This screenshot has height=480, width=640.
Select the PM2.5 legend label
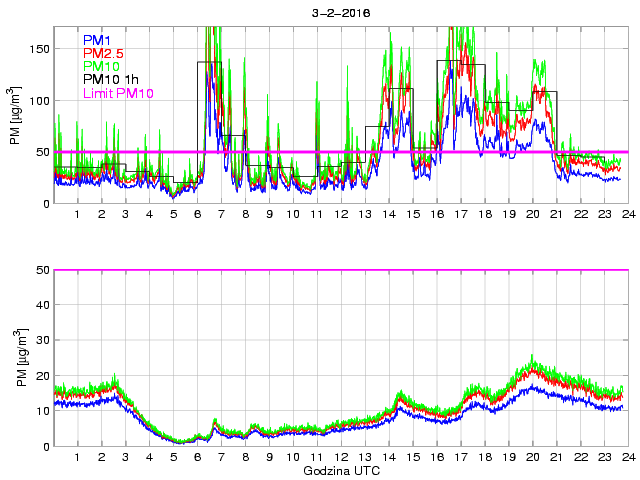[x=103, y=53]
